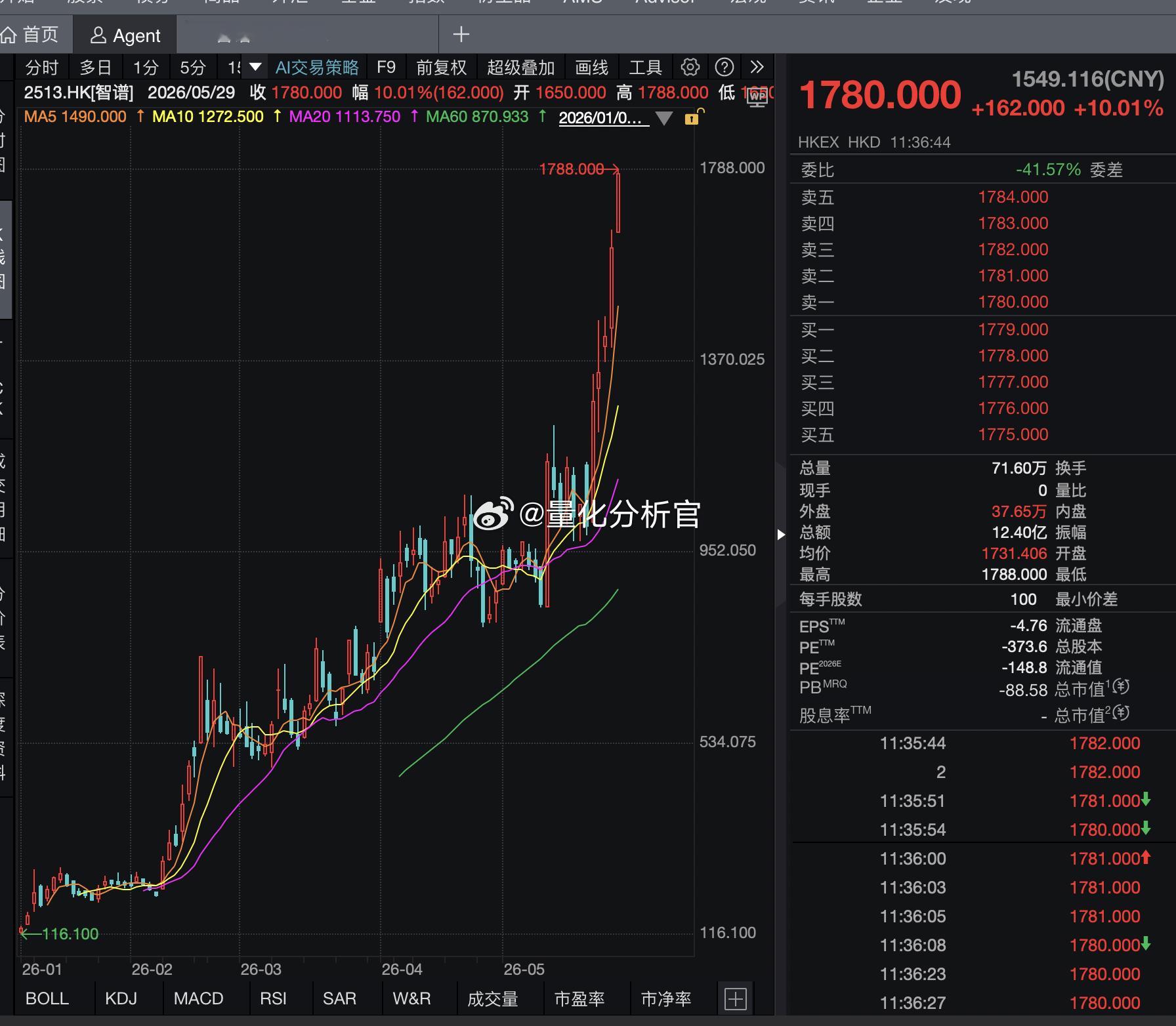
Task: Click the EPS value -4.76
Action: [x=1028, y=625]
